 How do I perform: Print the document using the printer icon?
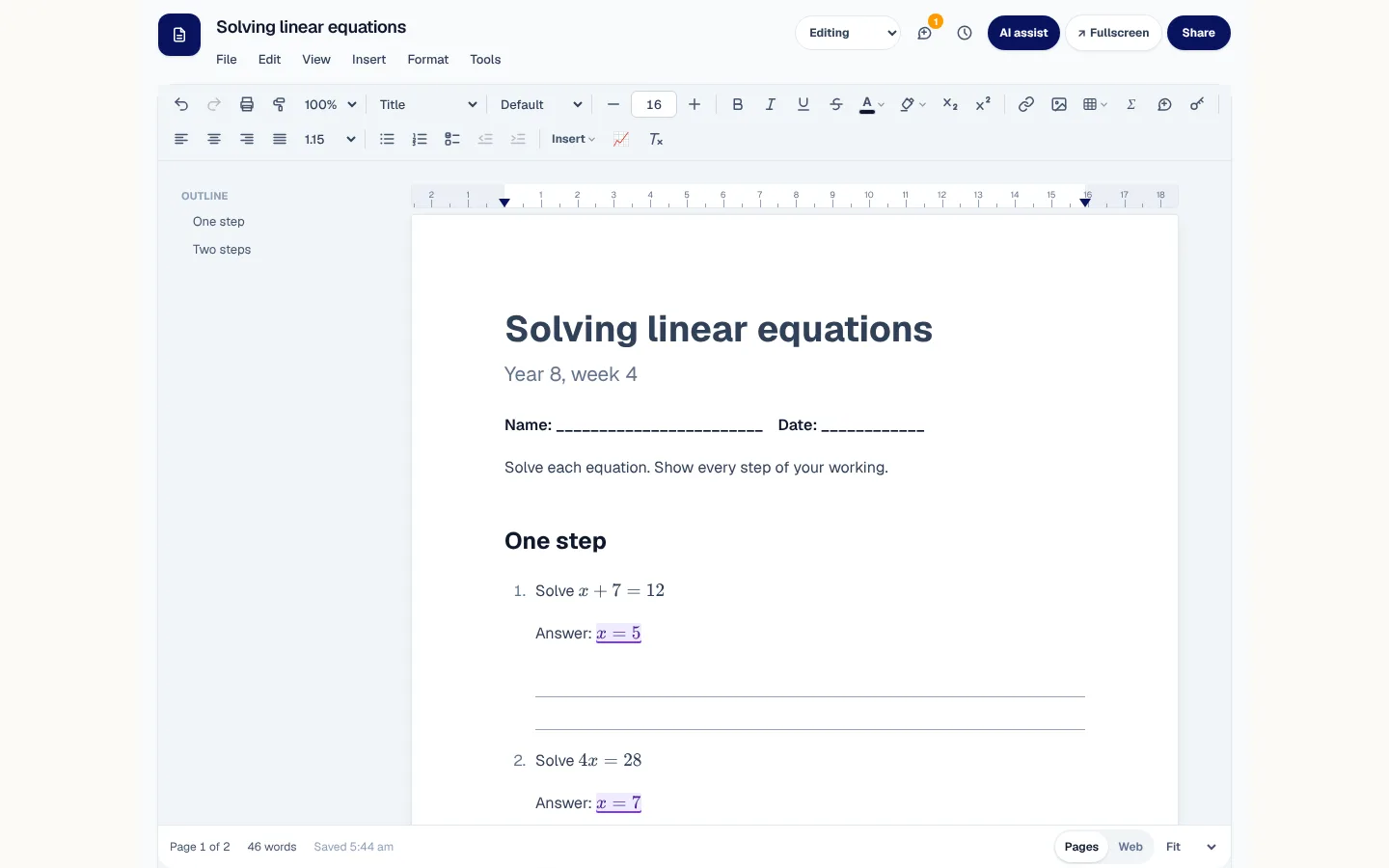point(247,104)
